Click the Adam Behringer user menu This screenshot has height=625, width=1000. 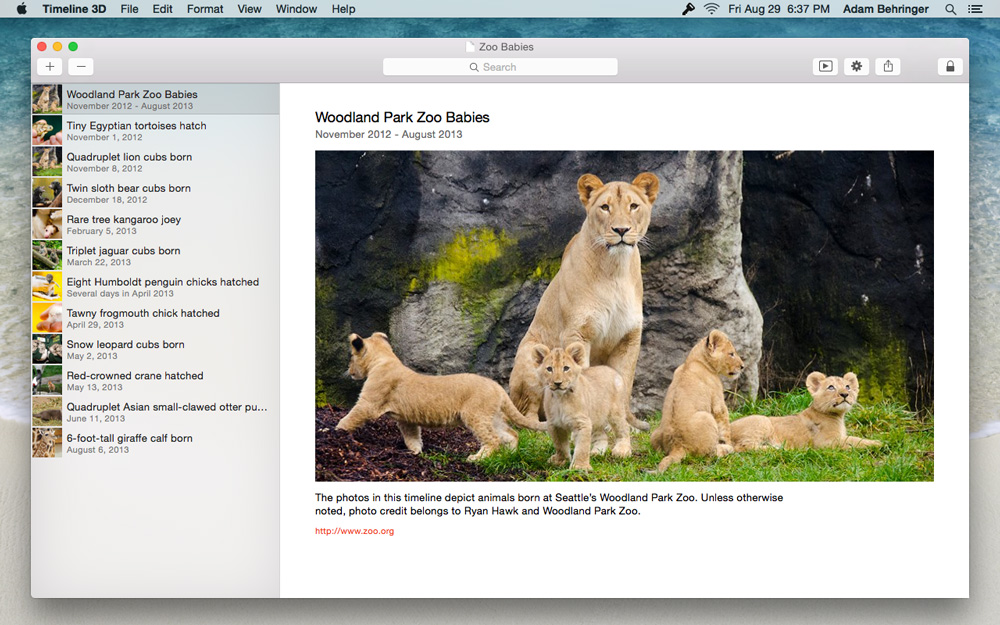coord(885,9)
